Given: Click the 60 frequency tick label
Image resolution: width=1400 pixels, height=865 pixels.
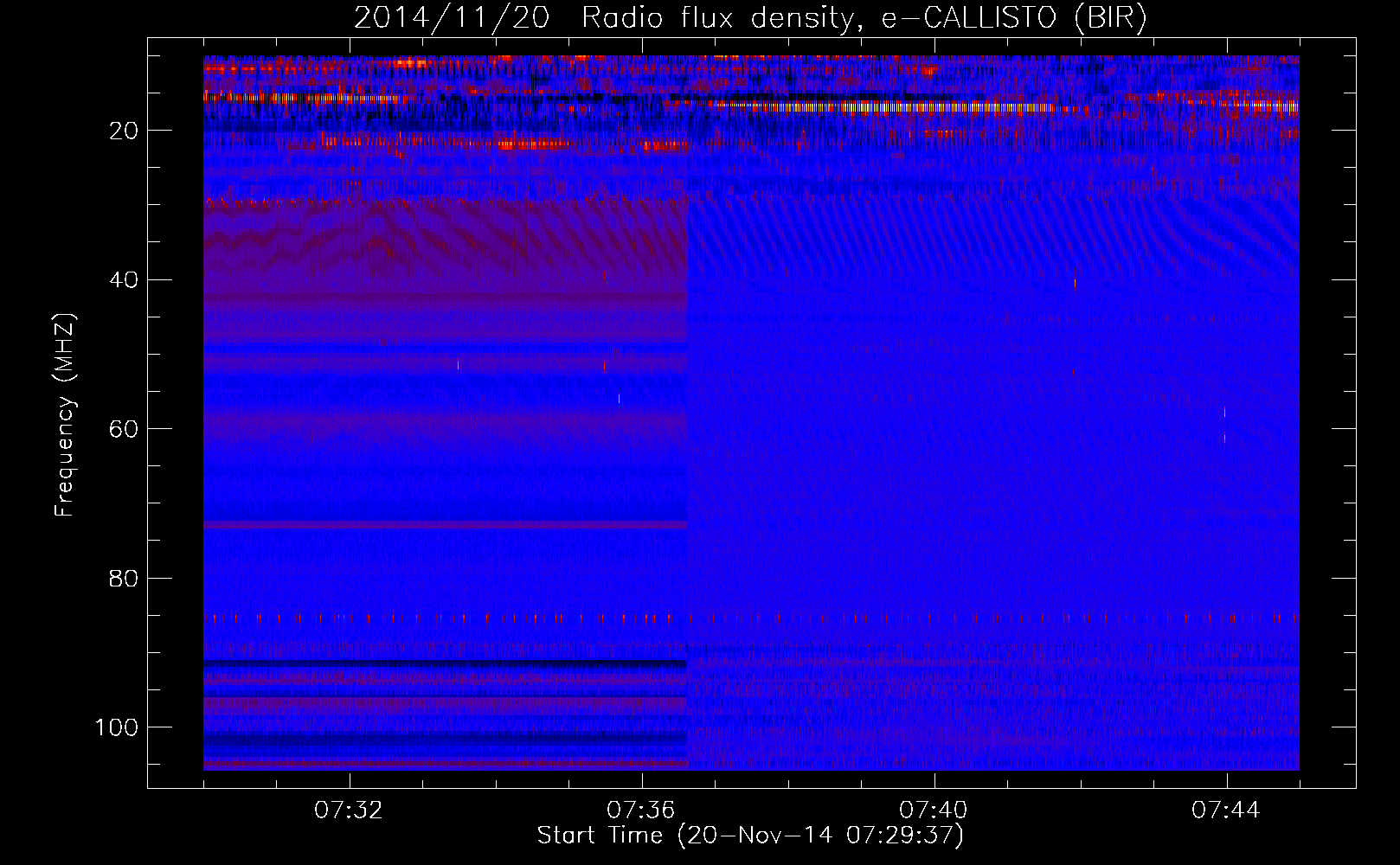Looking at the screenshot, I should (x=125, y=429).
